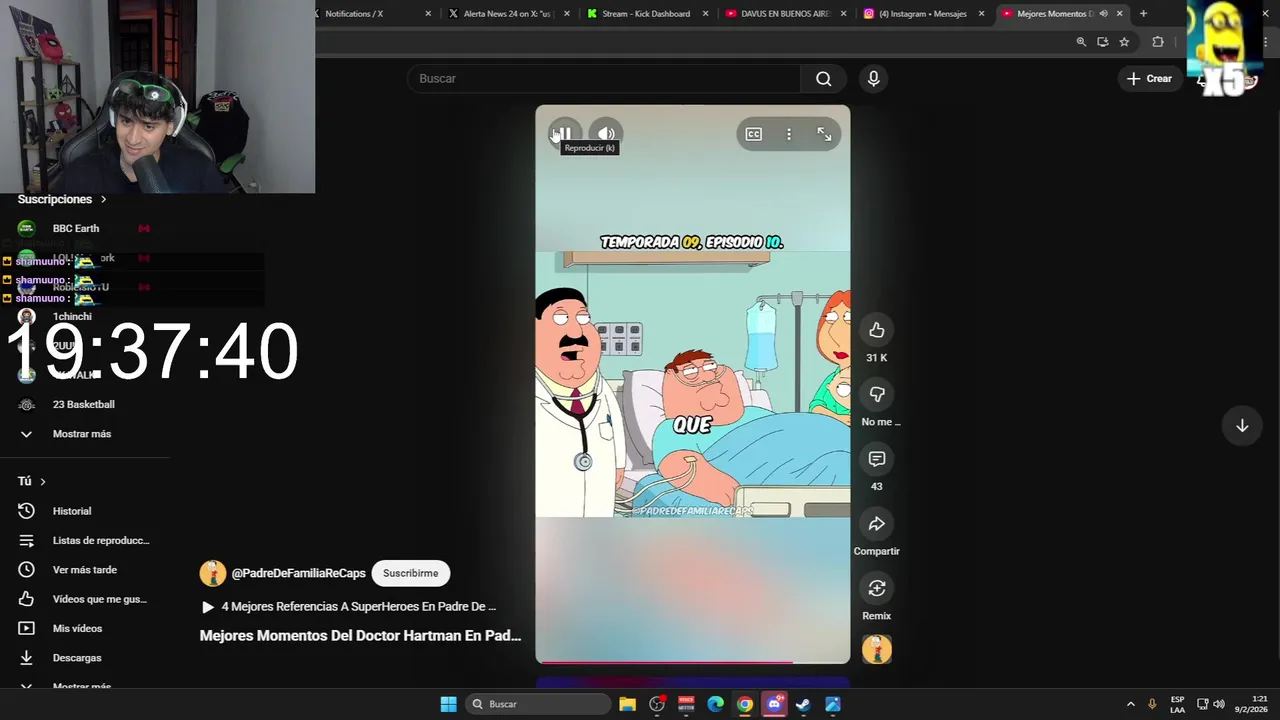Switch to the Stream - Kick Dashboard tab
The width and height of the screenshot is (1280, 720).
coord(647,13)
